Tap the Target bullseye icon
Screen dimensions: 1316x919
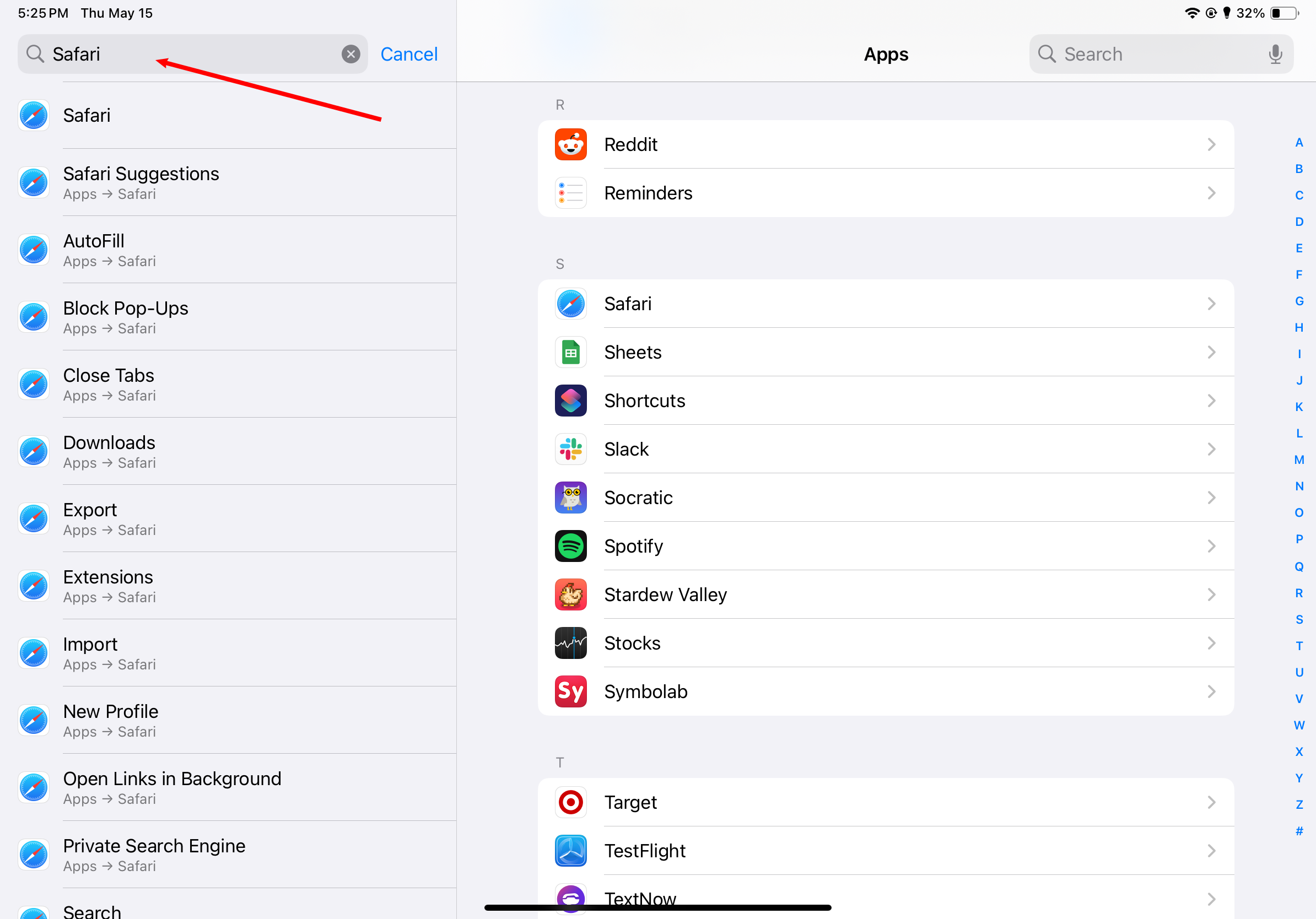point(570,802)
